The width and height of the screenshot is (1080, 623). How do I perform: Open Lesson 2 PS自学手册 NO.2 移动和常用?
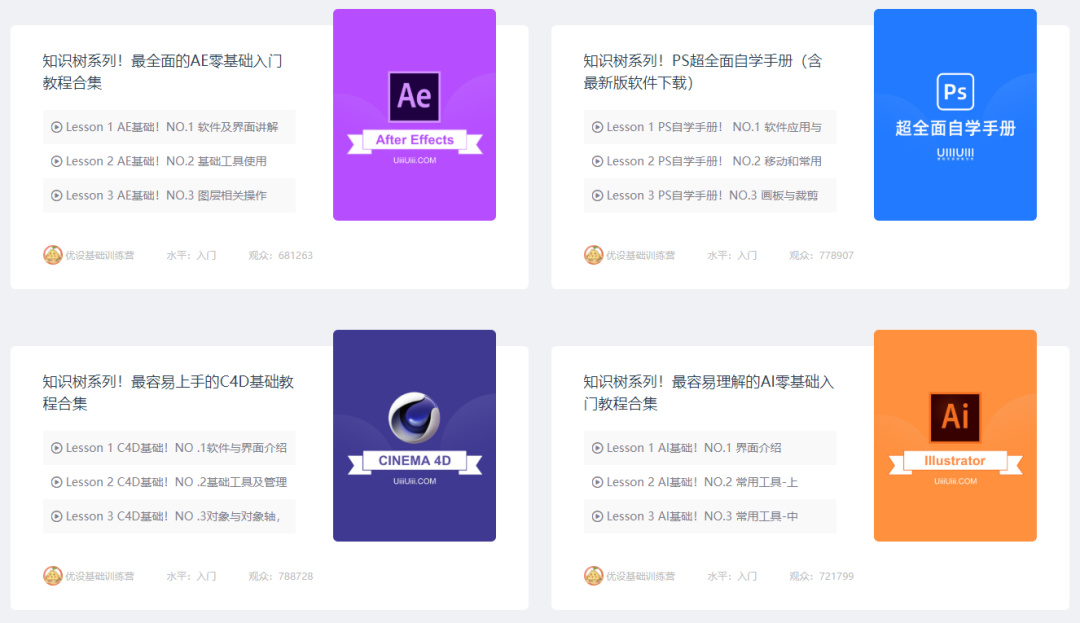point(709,161)
